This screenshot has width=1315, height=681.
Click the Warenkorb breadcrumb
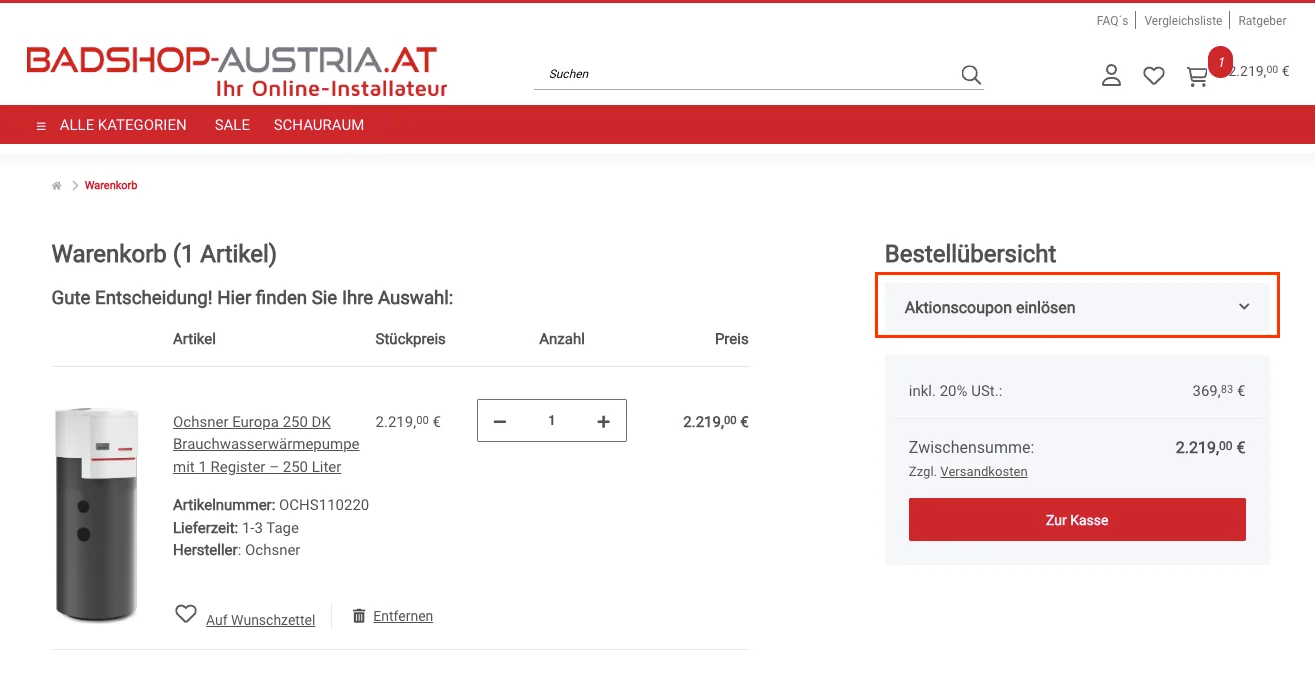click(x=111, y=186)
